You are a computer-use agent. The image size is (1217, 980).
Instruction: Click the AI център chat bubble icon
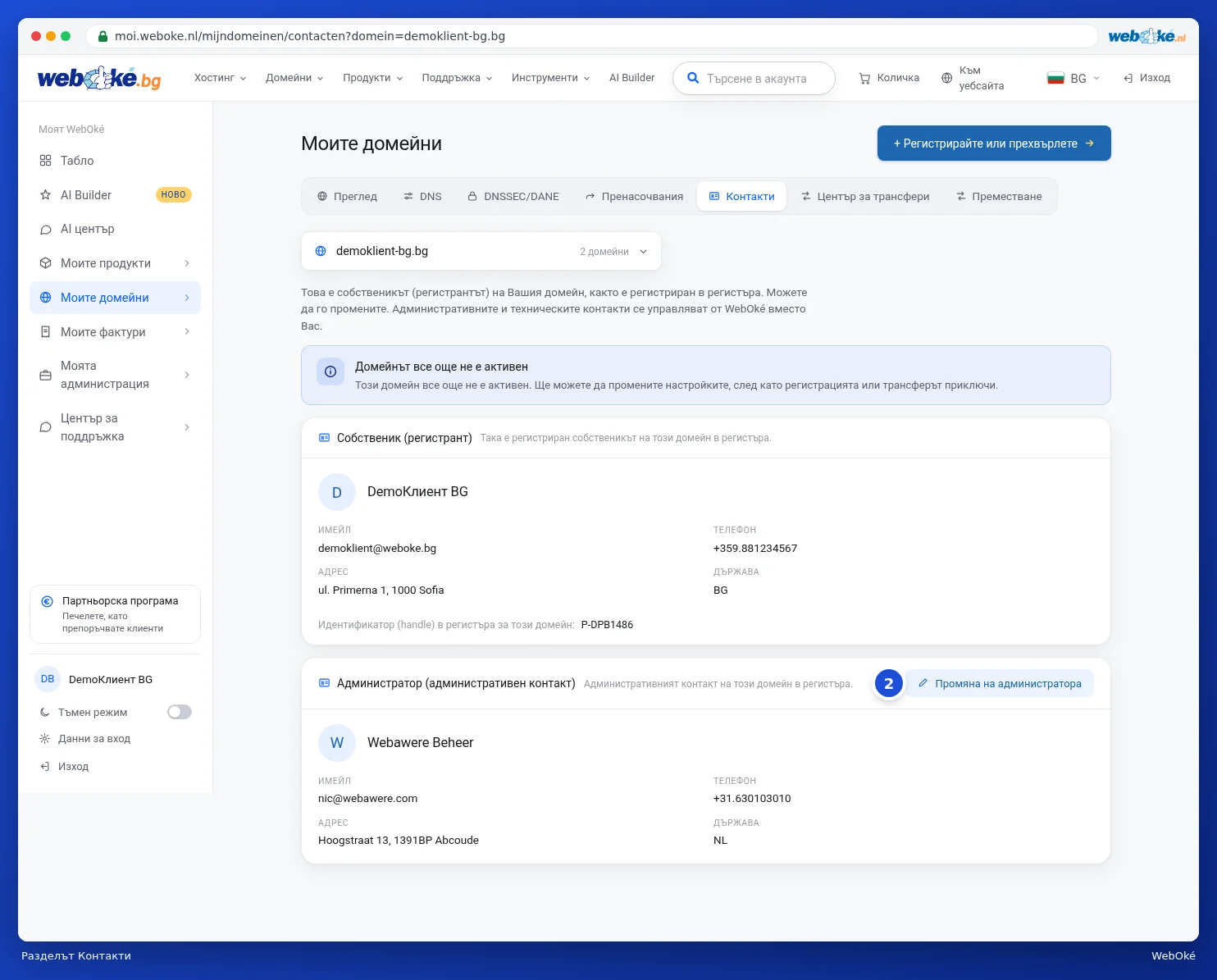click(46, 230)
